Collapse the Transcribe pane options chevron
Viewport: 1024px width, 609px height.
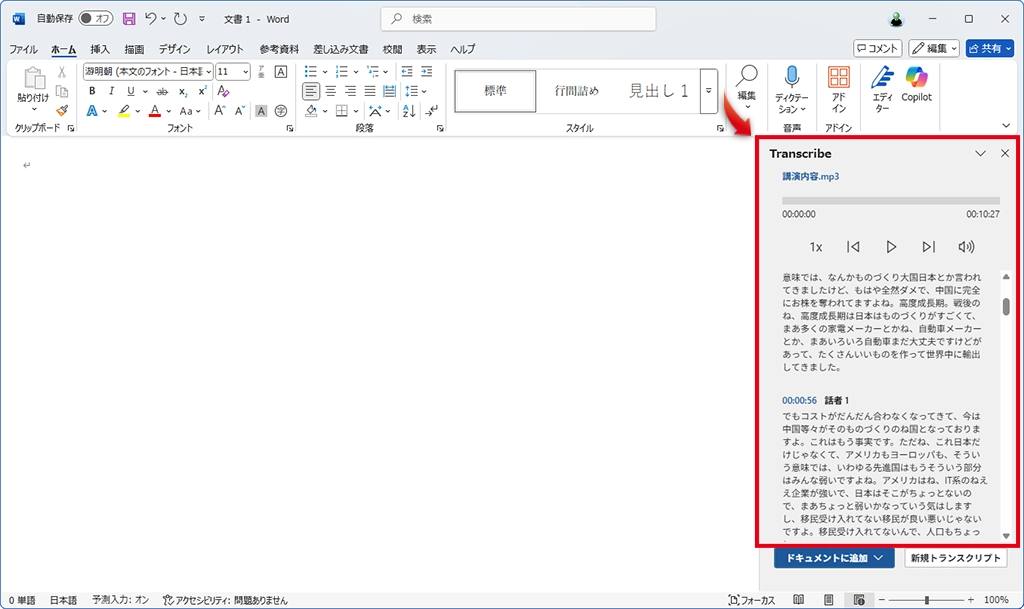coord(980,153)
